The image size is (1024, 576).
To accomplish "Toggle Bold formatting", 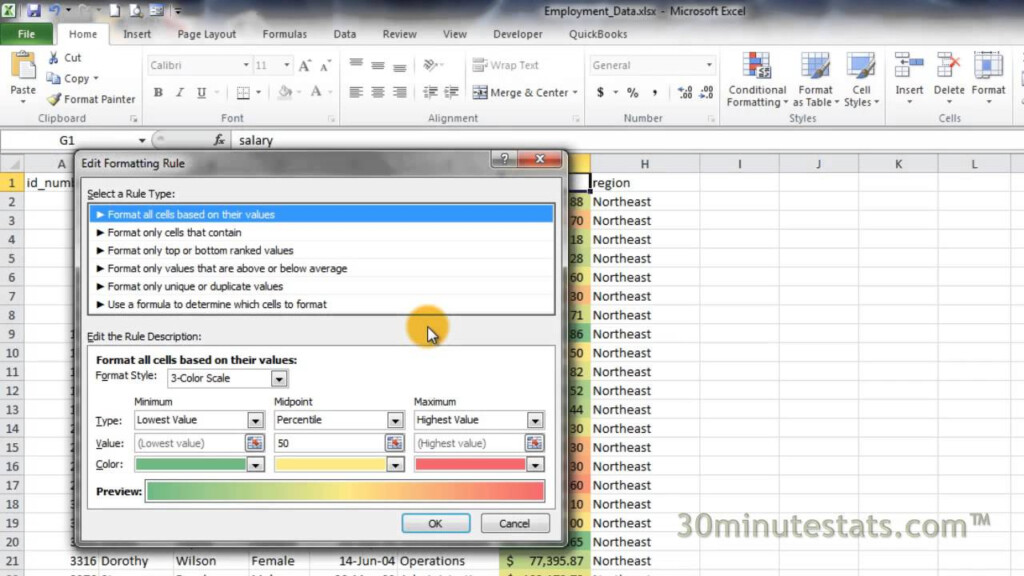I will (158, 93).
